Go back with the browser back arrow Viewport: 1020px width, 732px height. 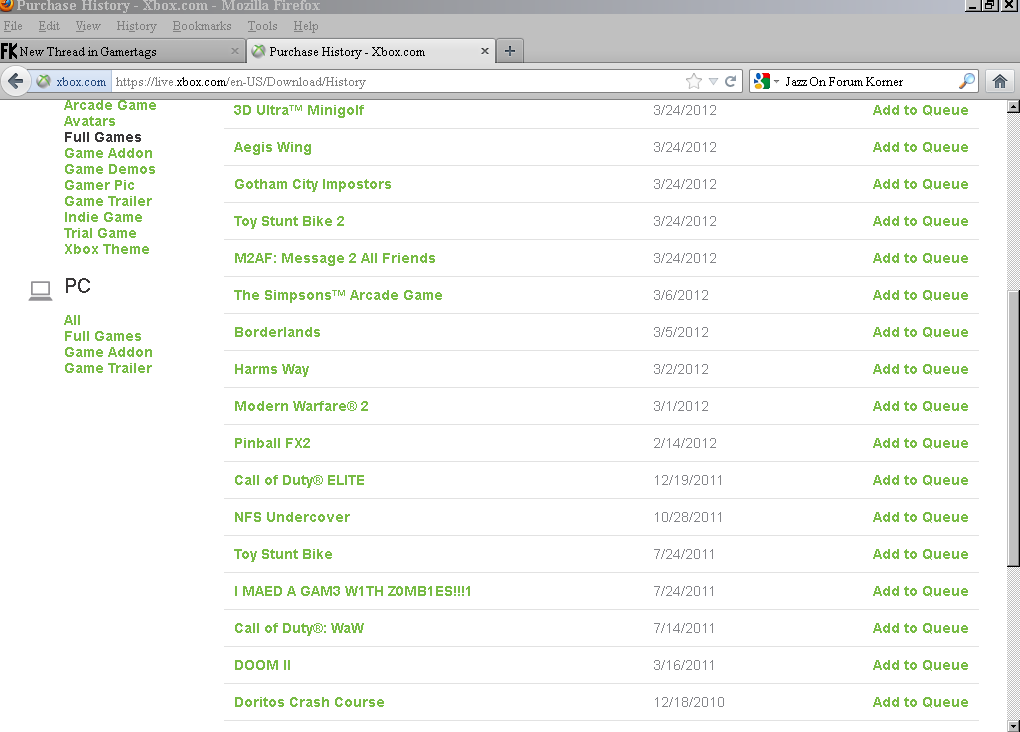point(16,81)
